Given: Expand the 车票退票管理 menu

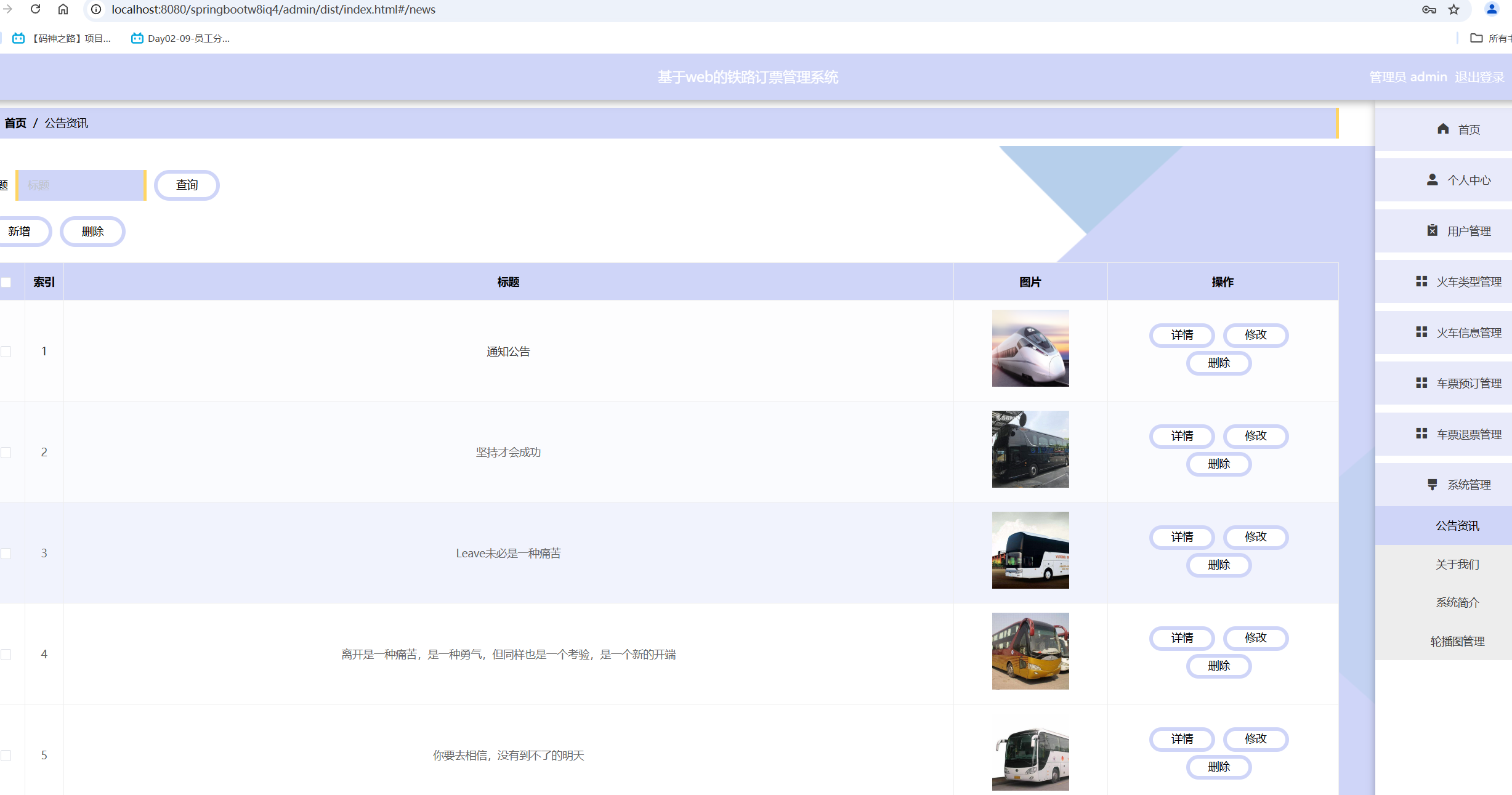Looking at the screenshot, I should tap(1468, 434).
